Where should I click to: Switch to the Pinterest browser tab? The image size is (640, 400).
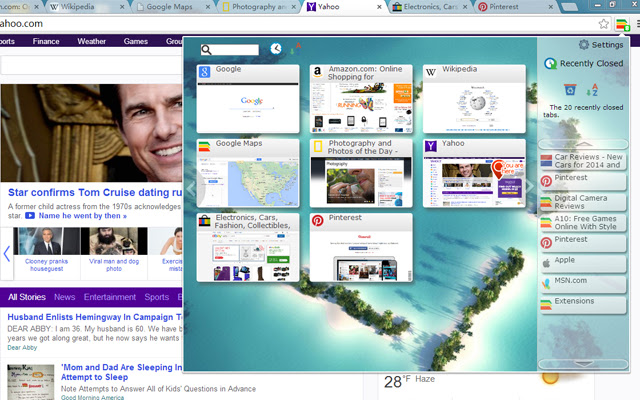click(515, 7)
